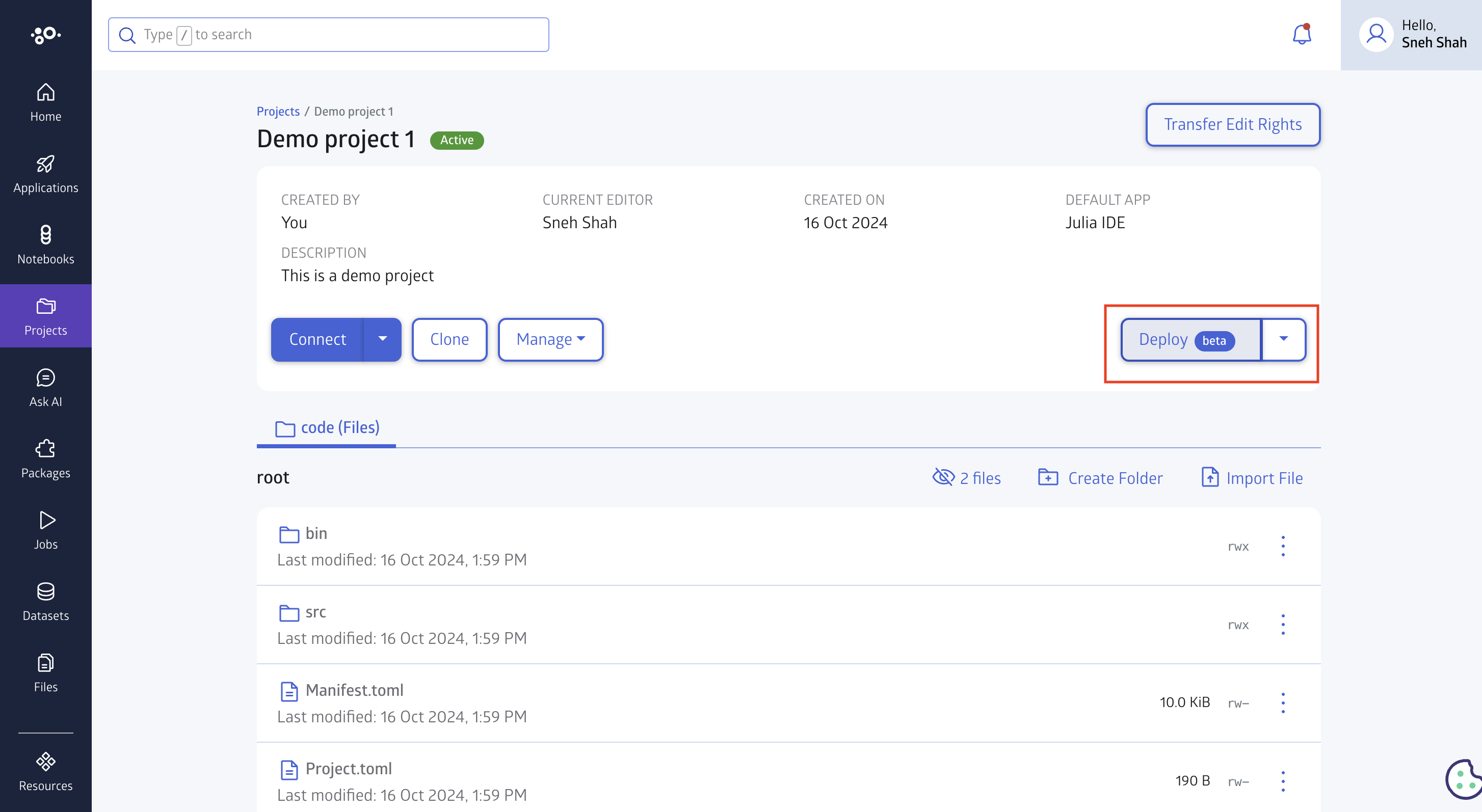Navigate to Packages section
The image size is (1482, 812).
click(x=45, y=459)
